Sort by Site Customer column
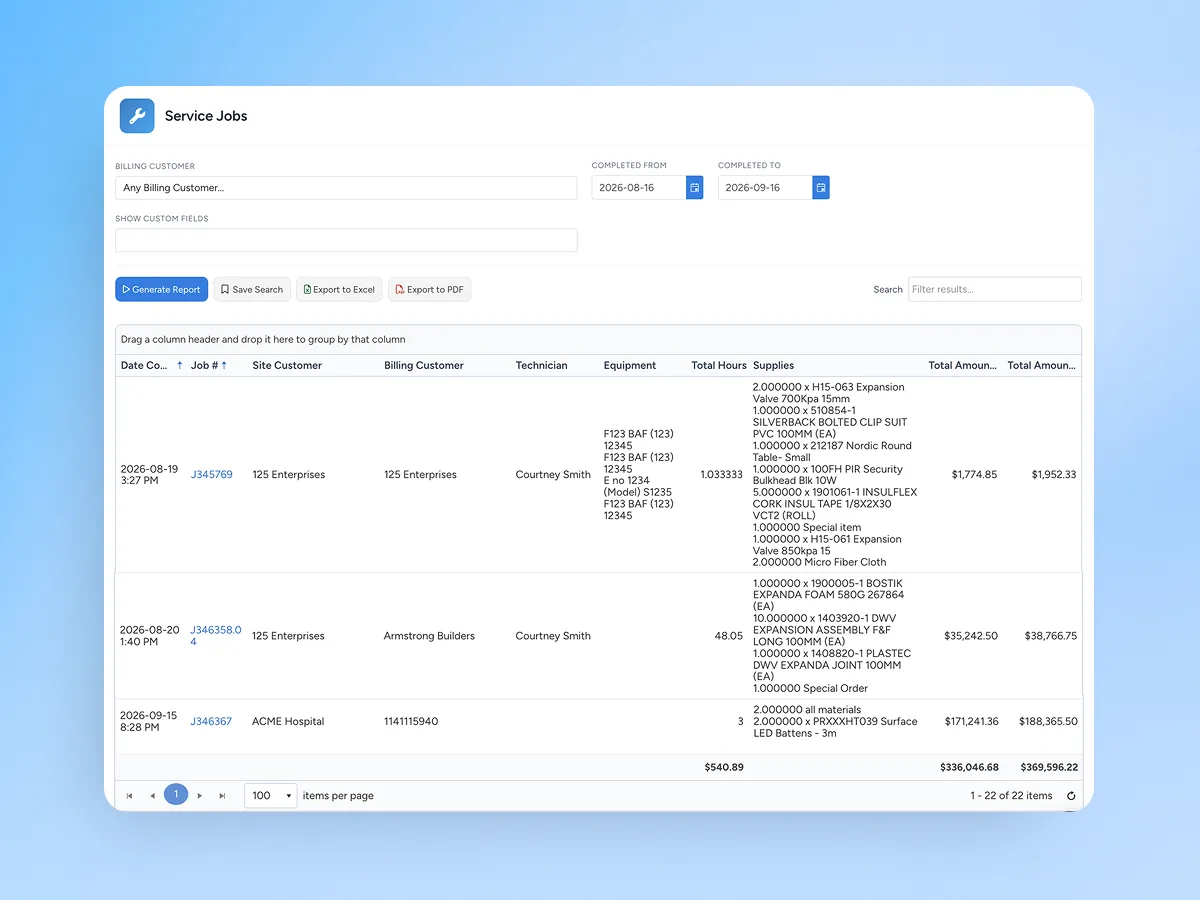 tap(287, 366)
